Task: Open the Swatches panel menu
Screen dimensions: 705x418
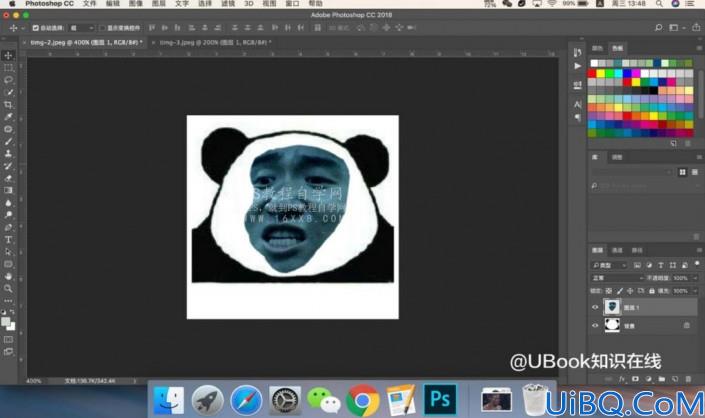Action: tap(699, 48)
